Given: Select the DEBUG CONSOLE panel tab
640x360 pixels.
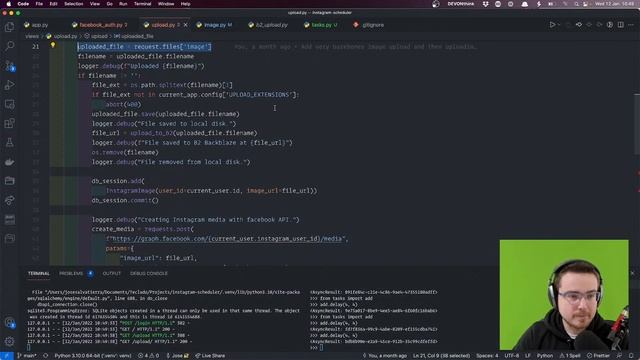Looking at the screenshot, I should (149, 273).
